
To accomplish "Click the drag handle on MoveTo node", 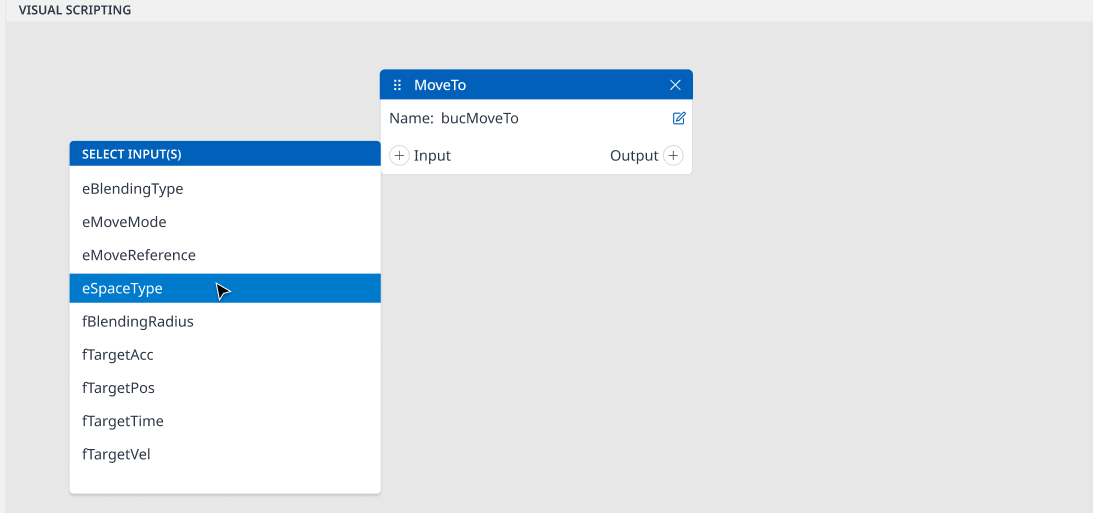I will point(397,85).
